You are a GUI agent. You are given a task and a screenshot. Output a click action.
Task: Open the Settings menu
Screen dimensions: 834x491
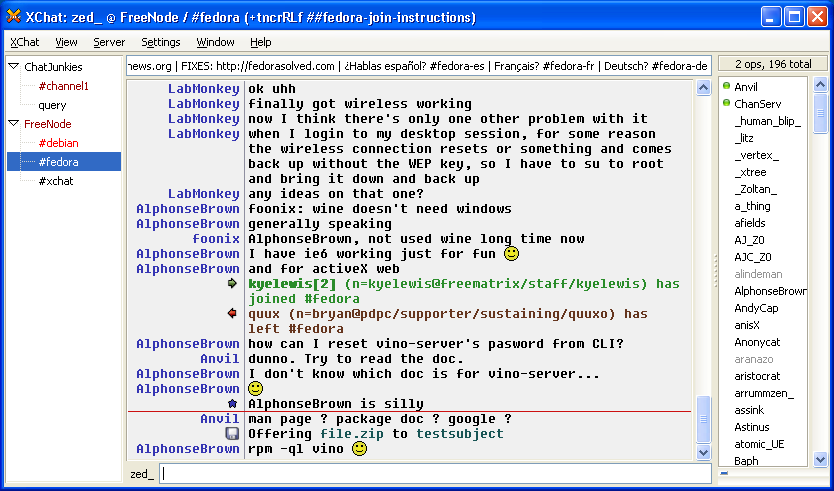point(161,42)
